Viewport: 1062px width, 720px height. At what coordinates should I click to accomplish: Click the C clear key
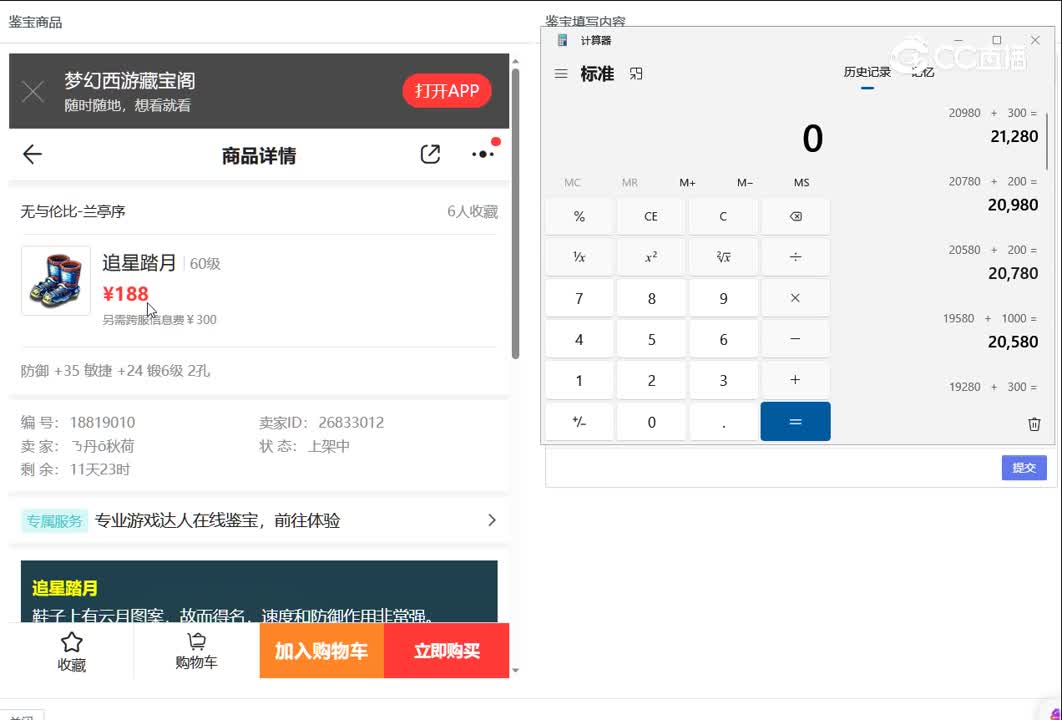pyautogui.click(x=723, y=217)
